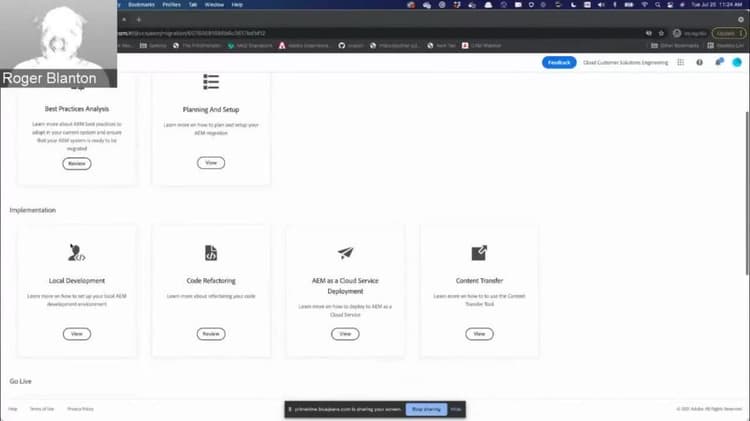This screenshot has height=421, width=750.
Task: Click the Best Practices Analysis card title
Action: [77, 109]
